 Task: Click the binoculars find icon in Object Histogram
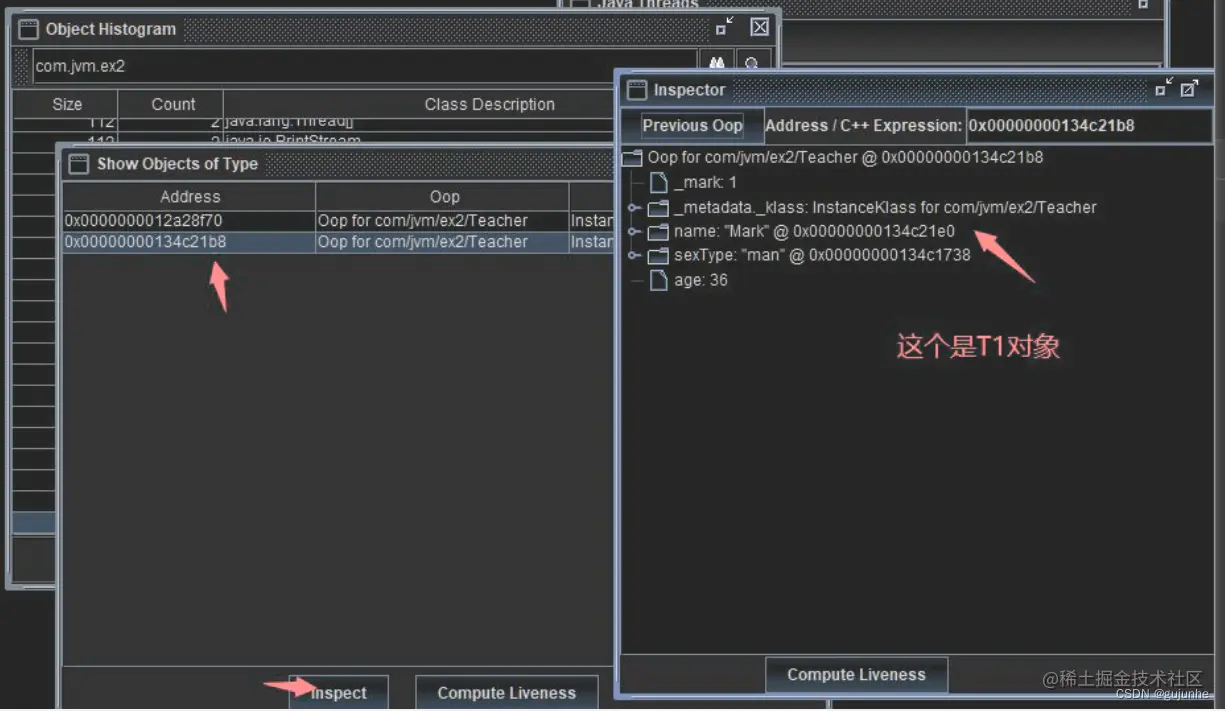coord(716,65)
